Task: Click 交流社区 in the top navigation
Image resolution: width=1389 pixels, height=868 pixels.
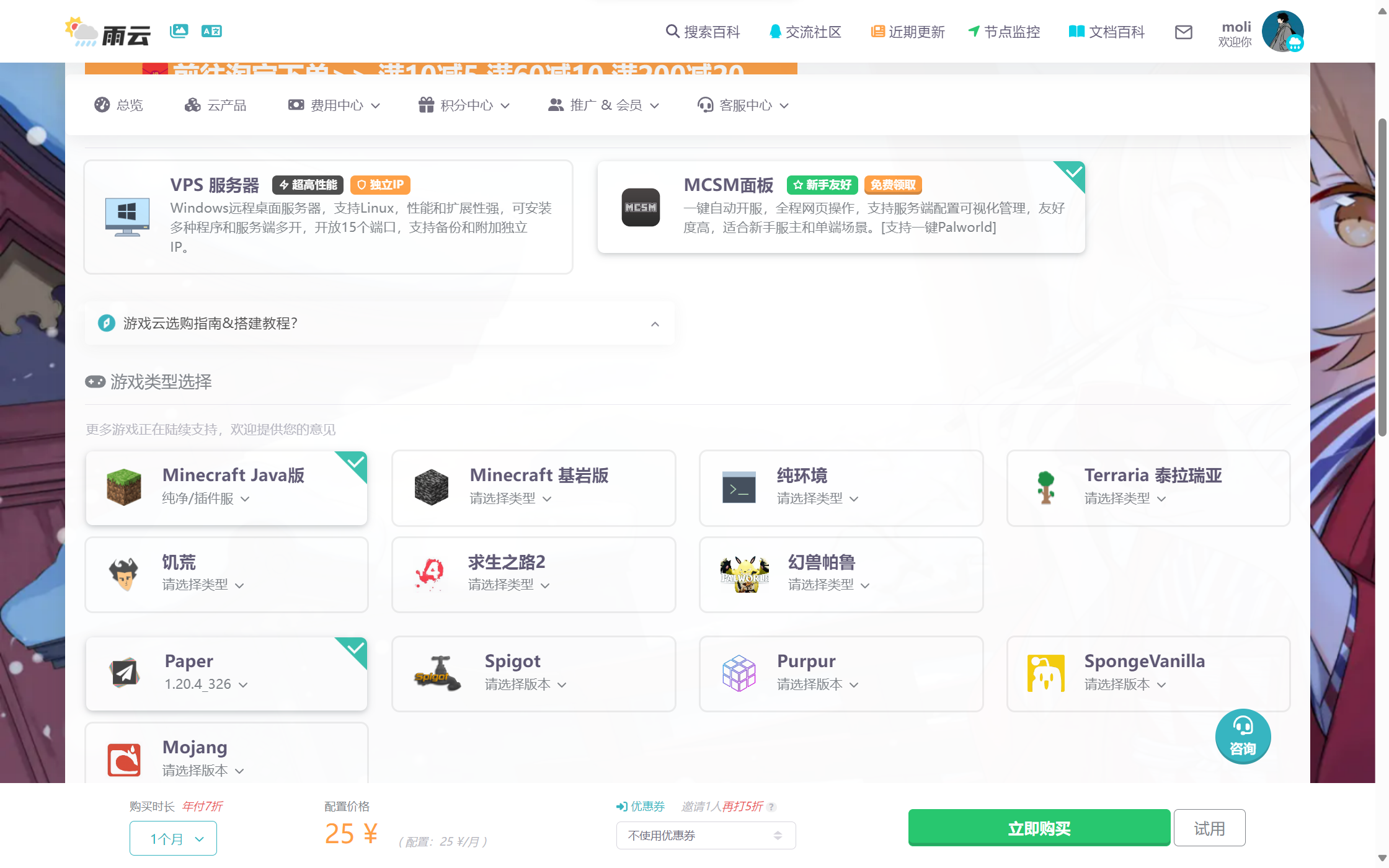Action: (805, 32)
